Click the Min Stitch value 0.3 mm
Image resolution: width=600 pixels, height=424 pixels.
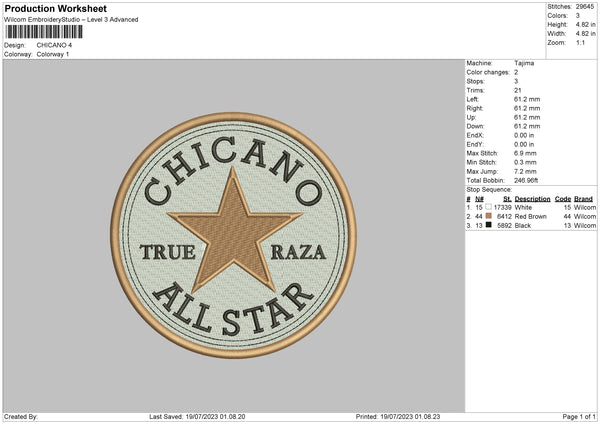[525, 162]
